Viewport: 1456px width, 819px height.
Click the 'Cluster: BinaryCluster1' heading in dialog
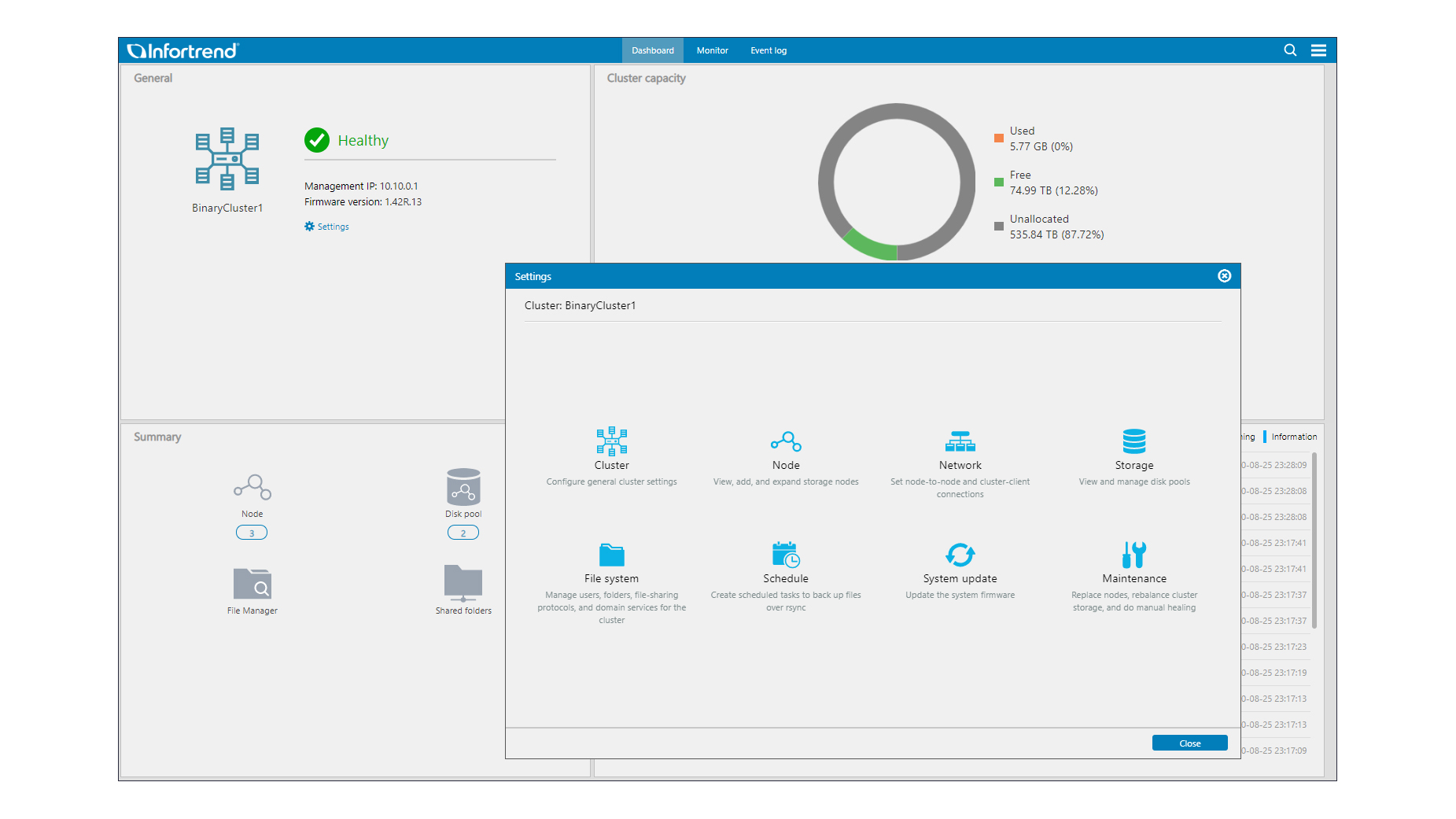(x=581, y=305)
